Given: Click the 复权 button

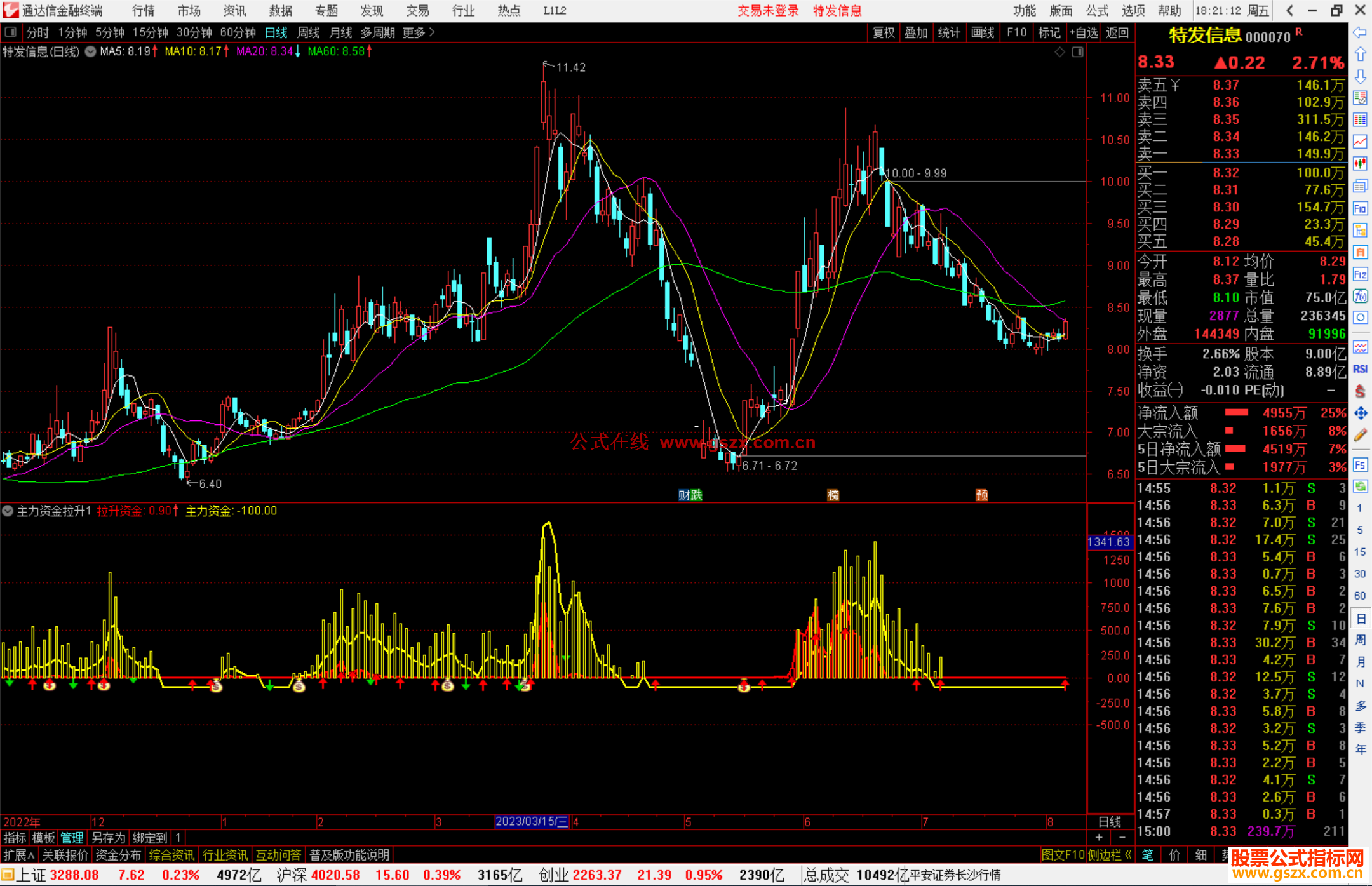Looking at the screenshot, I should [884, 32].
